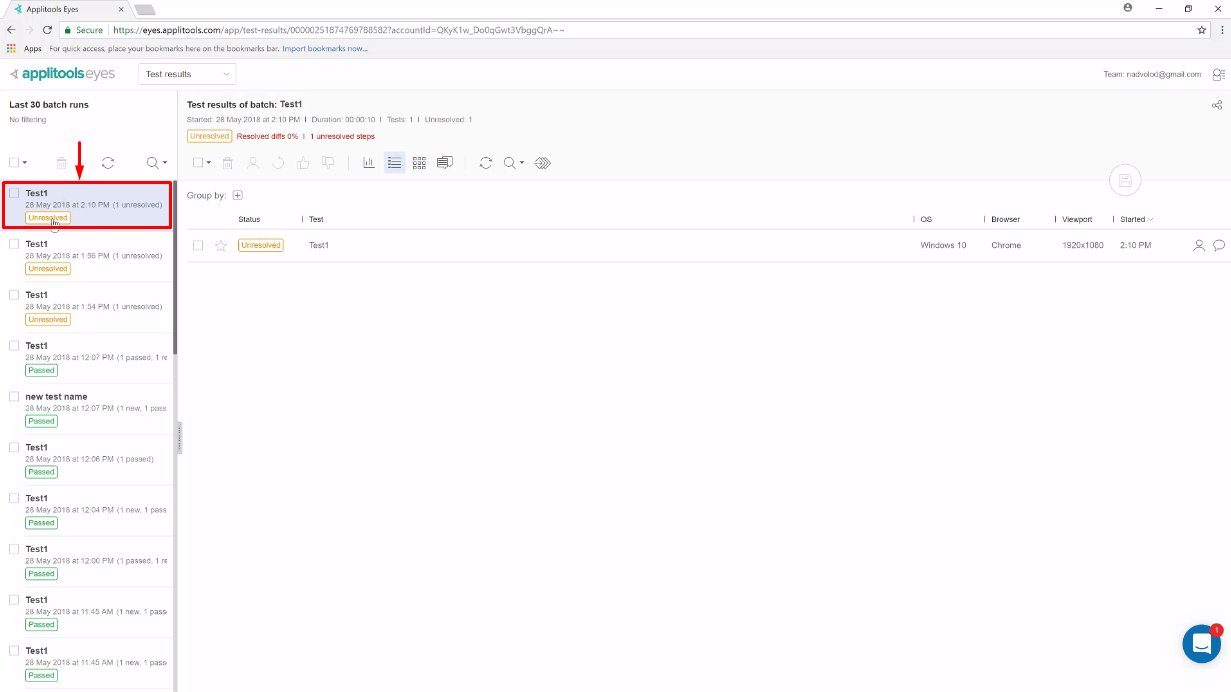Open the test results search magnifier

click(x=510, y=162)
